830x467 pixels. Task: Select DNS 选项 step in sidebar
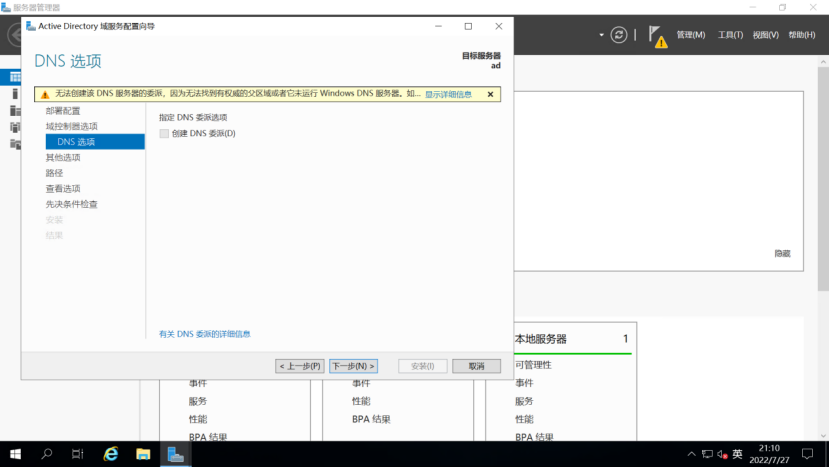tap(95, 141)
